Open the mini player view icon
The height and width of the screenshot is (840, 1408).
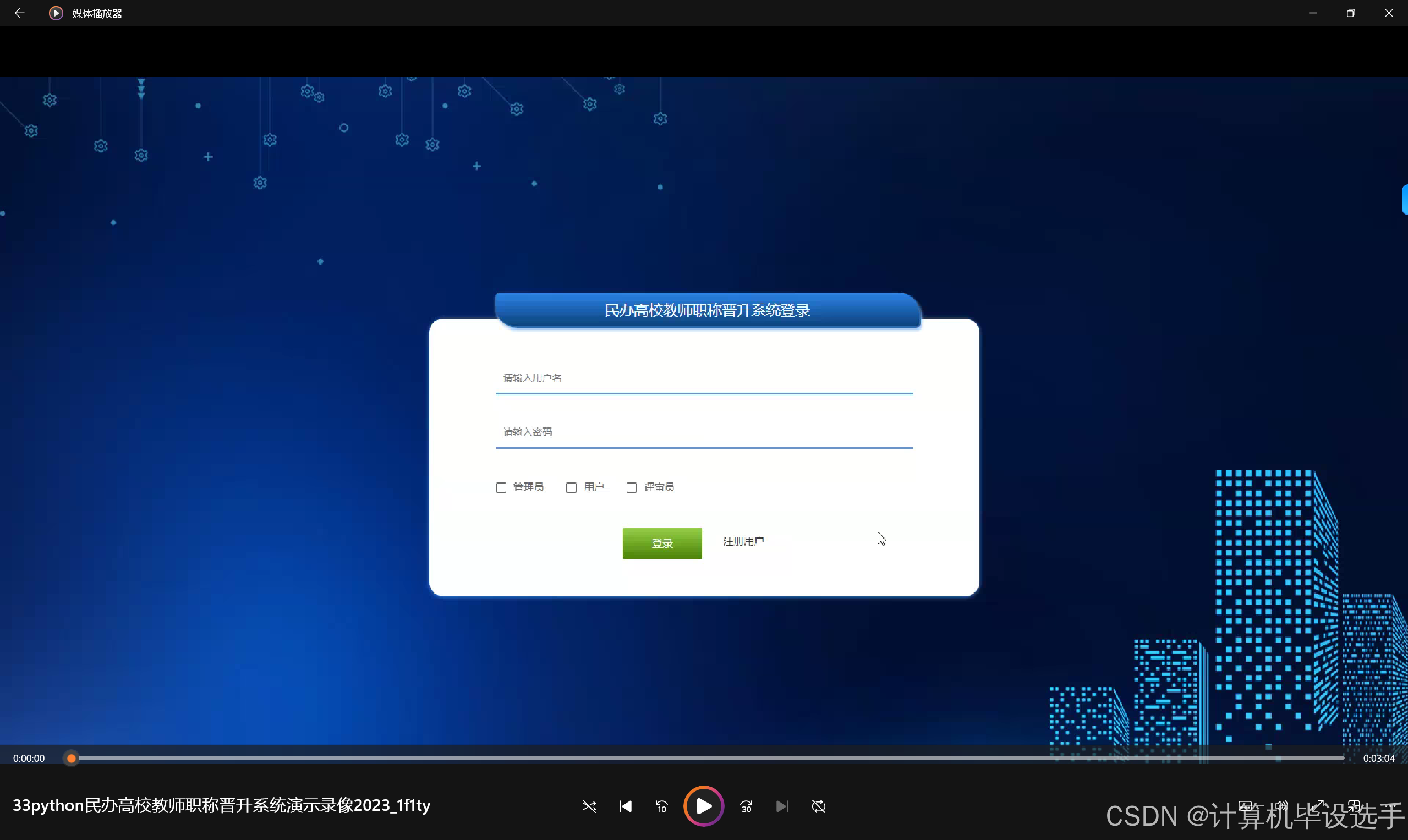coord(1354,805)
